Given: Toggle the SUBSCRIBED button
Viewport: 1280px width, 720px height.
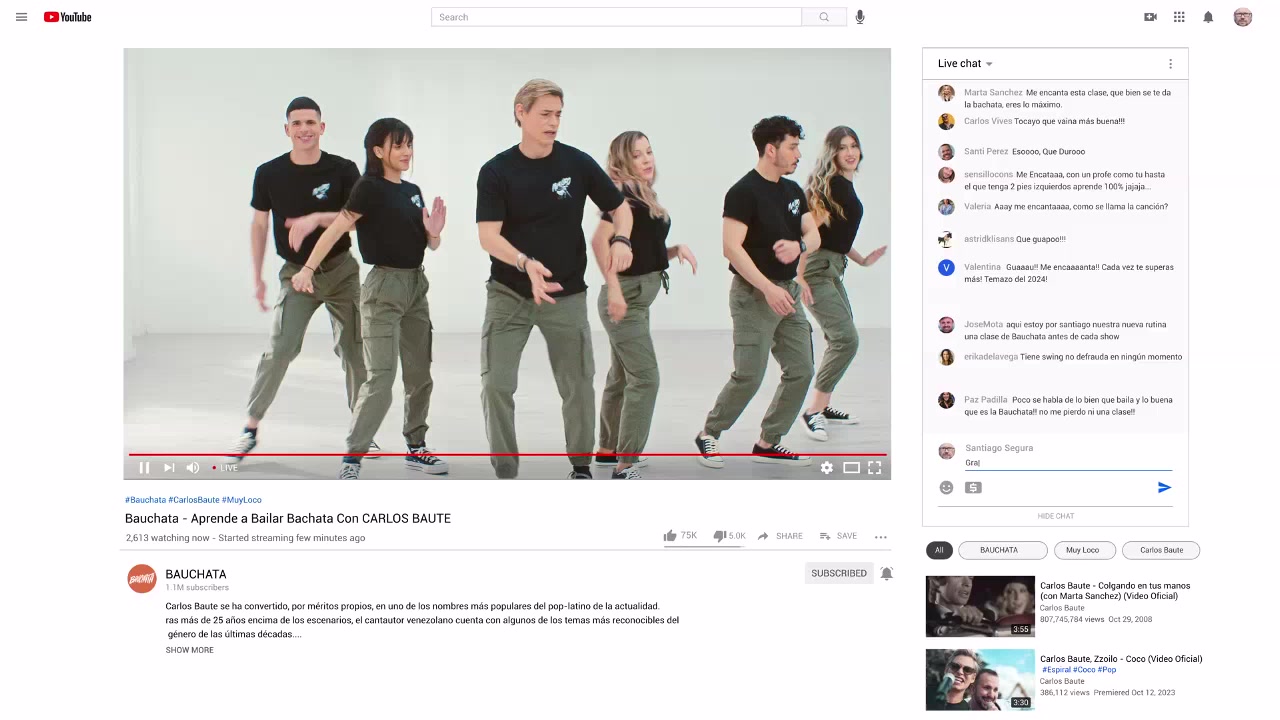Looking at the screenshot, I should [x=839, y=573].
